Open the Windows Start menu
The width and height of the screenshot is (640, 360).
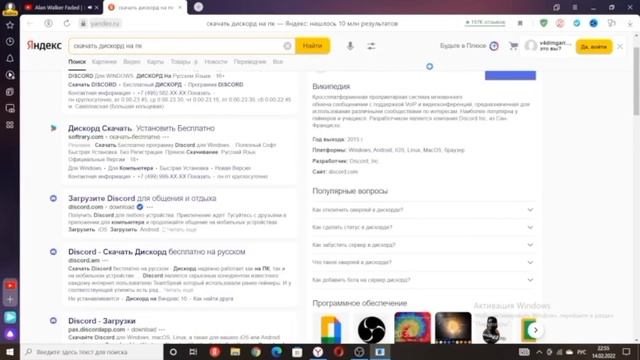click(x=10, y=352)
